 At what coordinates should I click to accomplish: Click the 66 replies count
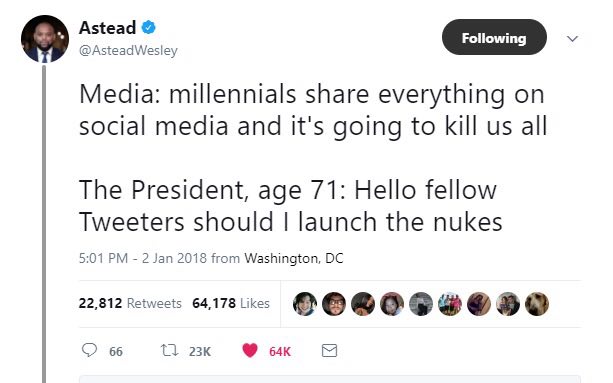[x=116, y=351]
